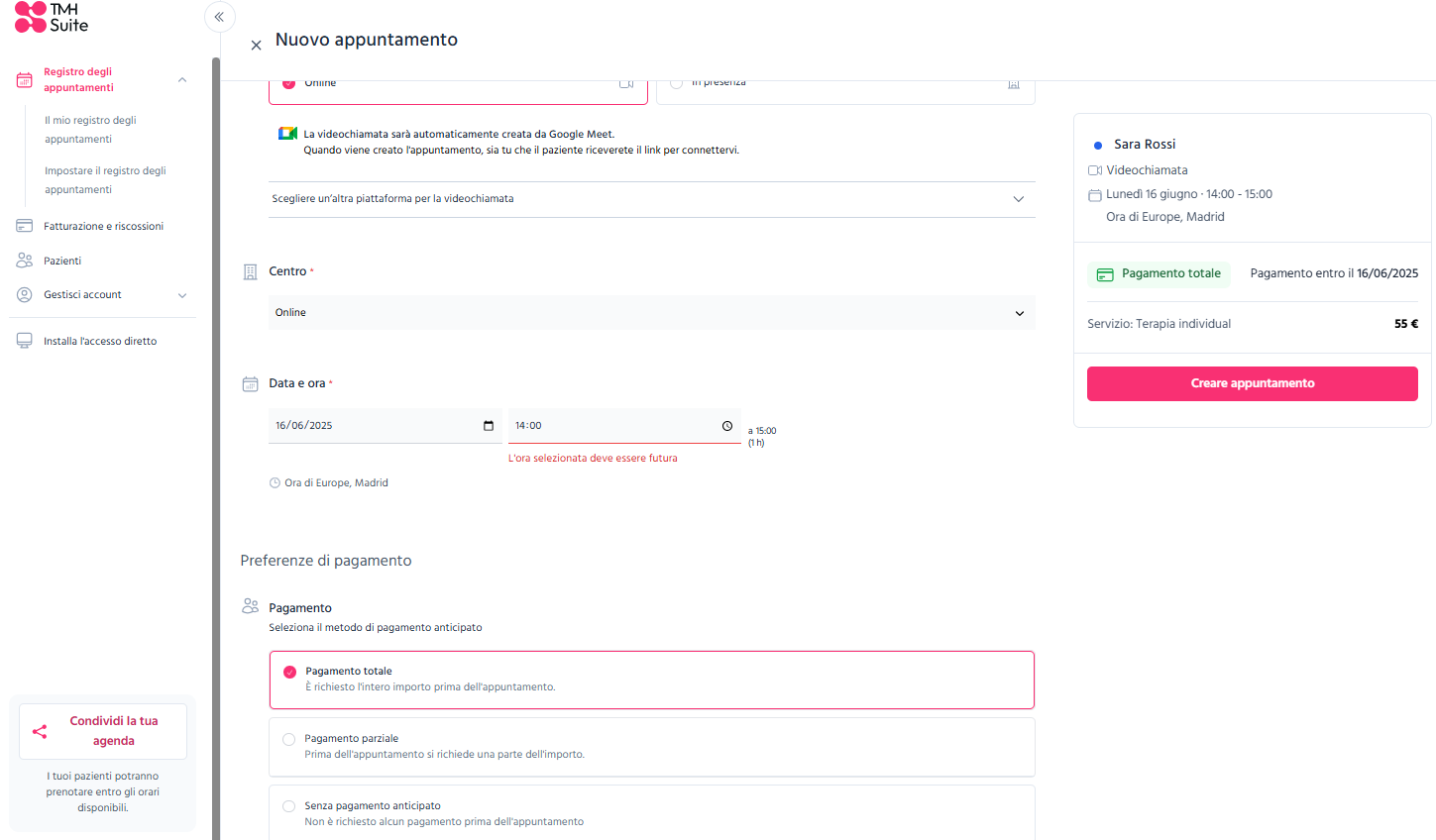Open the date picker calendar icon

(489, 426)
